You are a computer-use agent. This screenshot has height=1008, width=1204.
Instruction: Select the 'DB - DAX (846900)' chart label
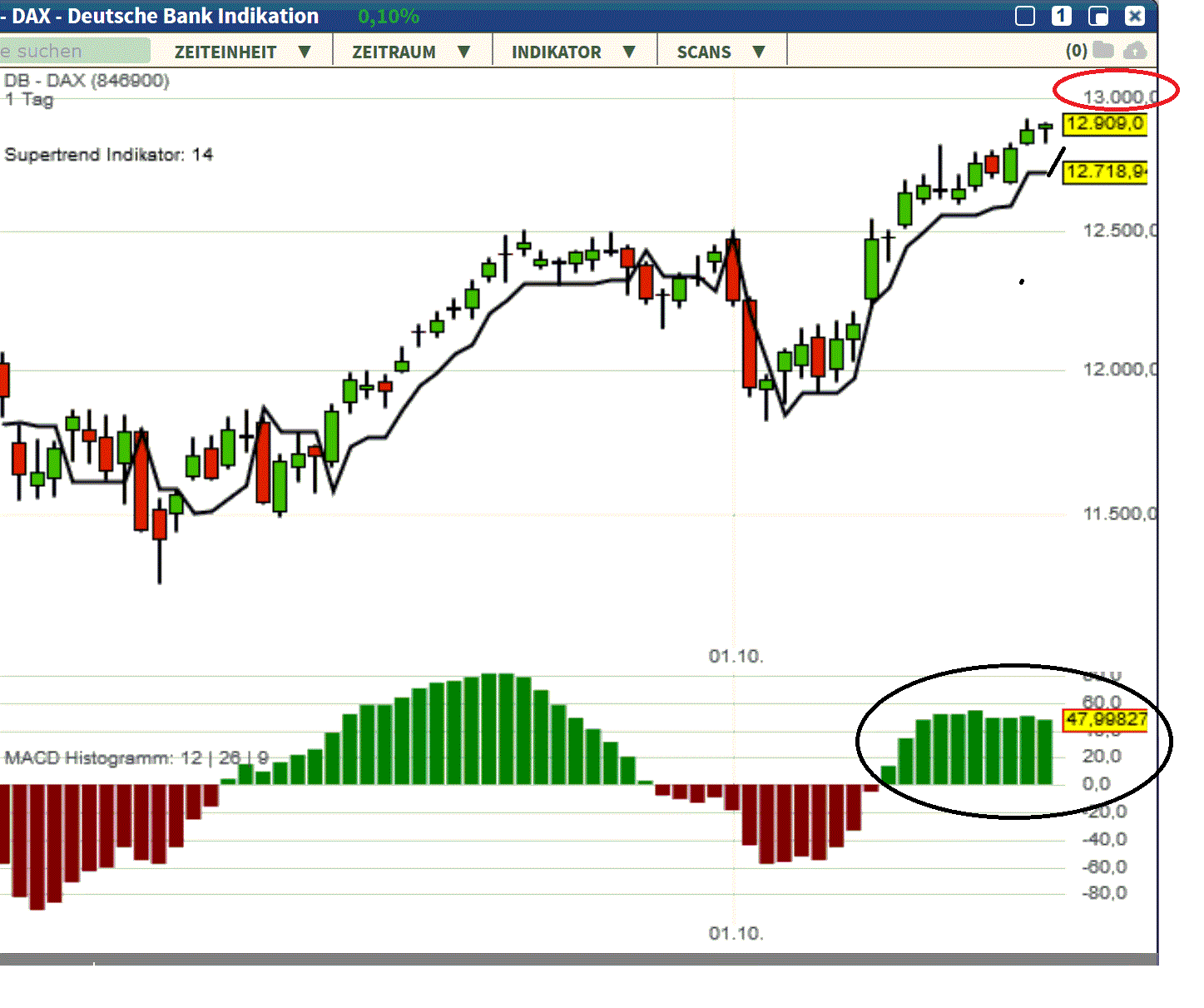(87, 80)
